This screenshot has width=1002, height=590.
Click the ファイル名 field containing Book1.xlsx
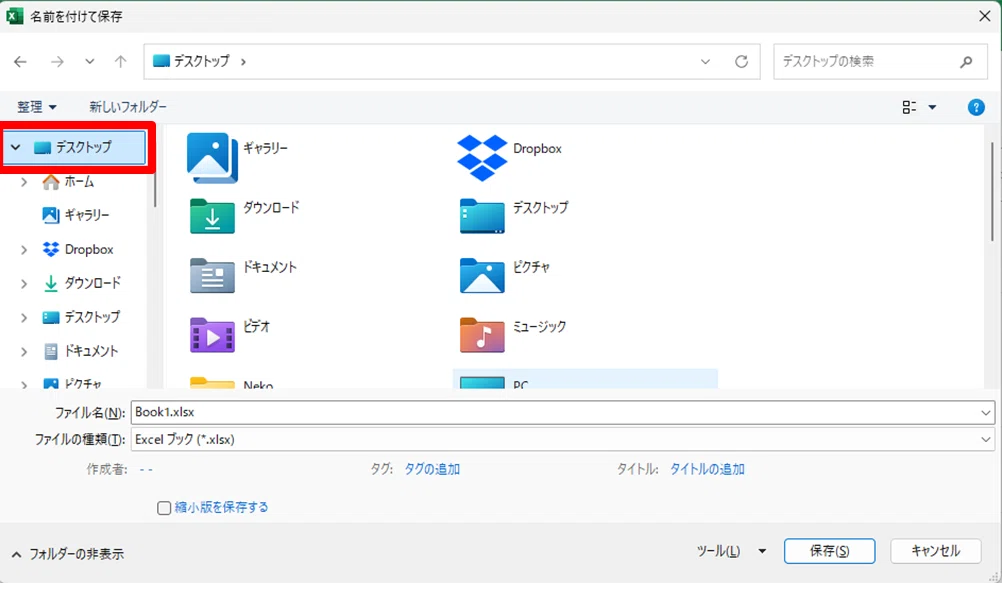coord(553,413)
